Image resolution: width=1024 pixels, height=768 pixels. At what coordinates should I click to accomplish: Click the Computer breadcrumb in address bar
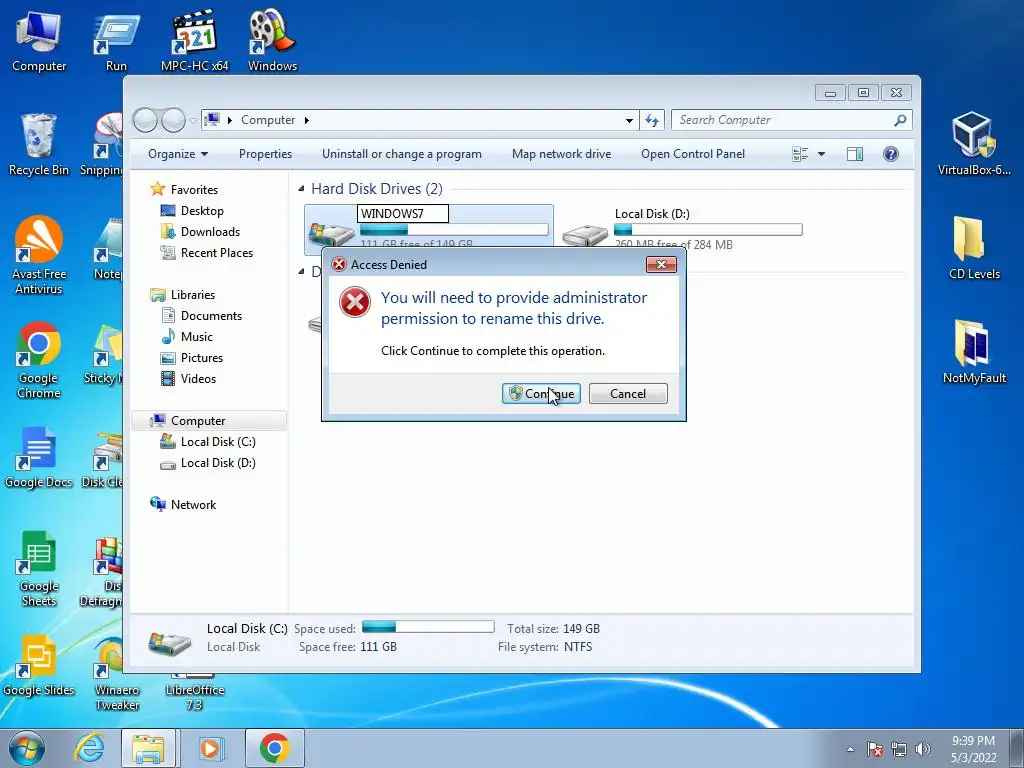point(268,120)
